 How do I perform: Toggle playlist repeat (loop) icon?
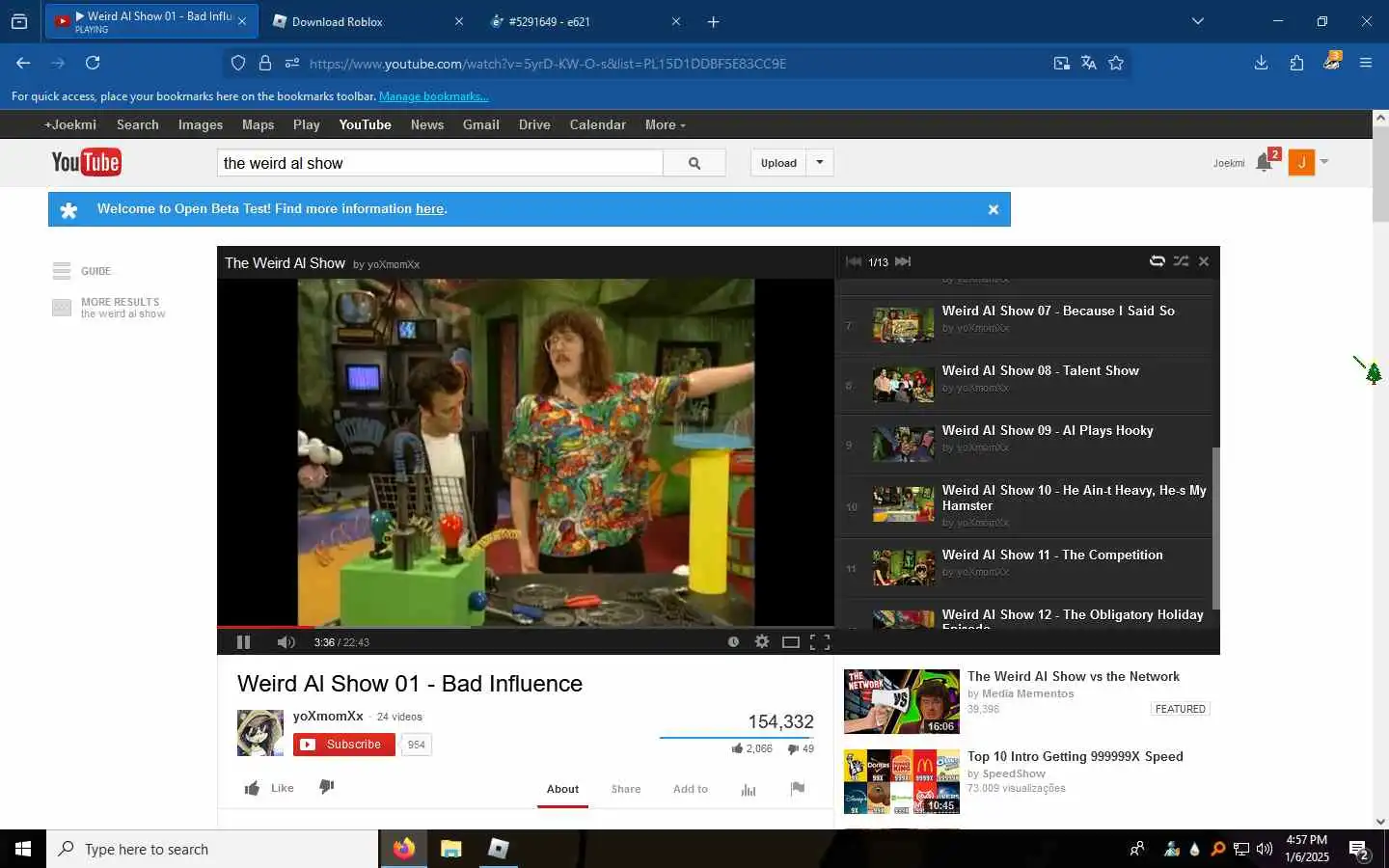1157,260
